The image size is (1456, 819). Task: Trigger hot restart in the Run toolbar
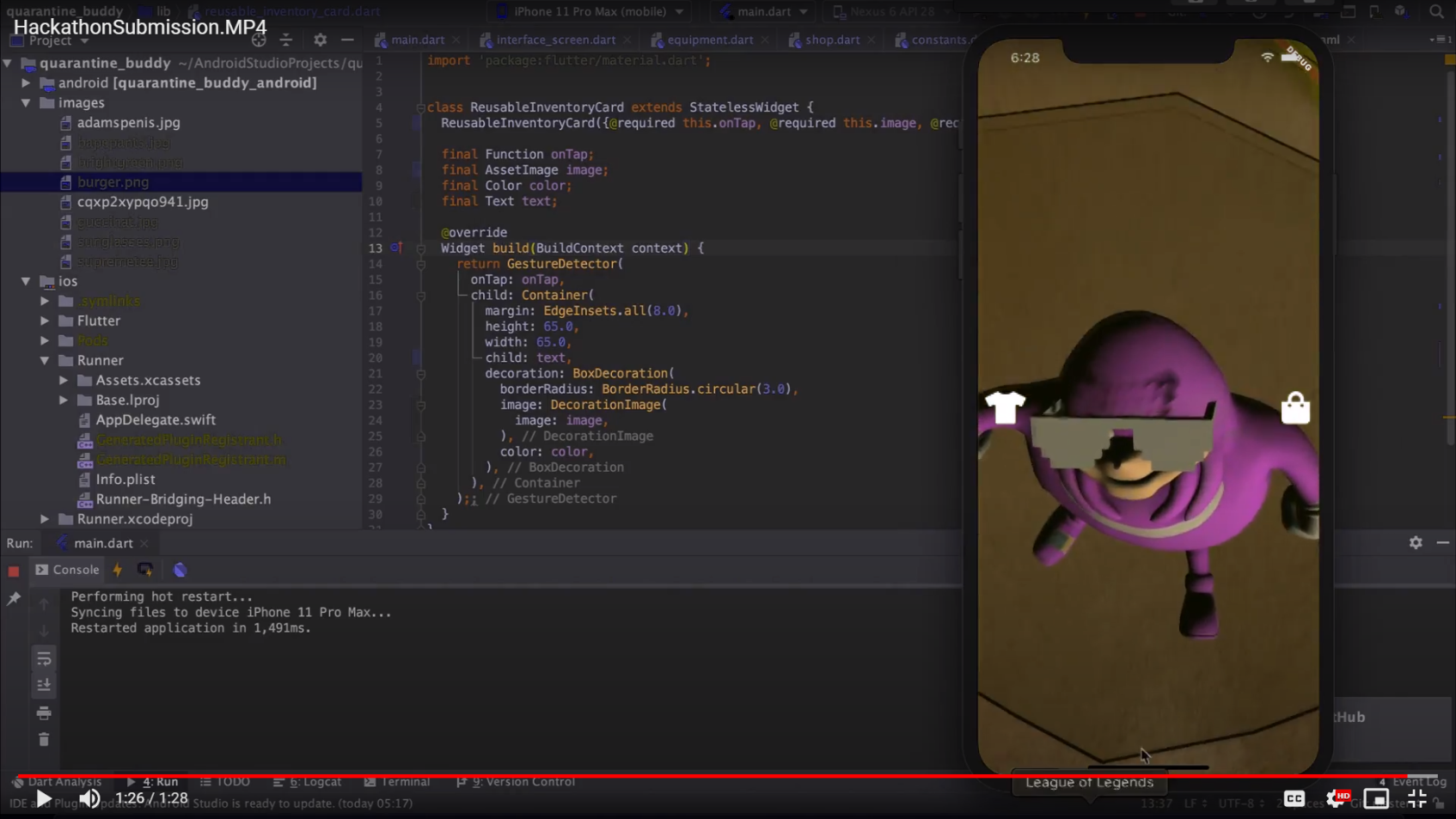tap(145, 570)
